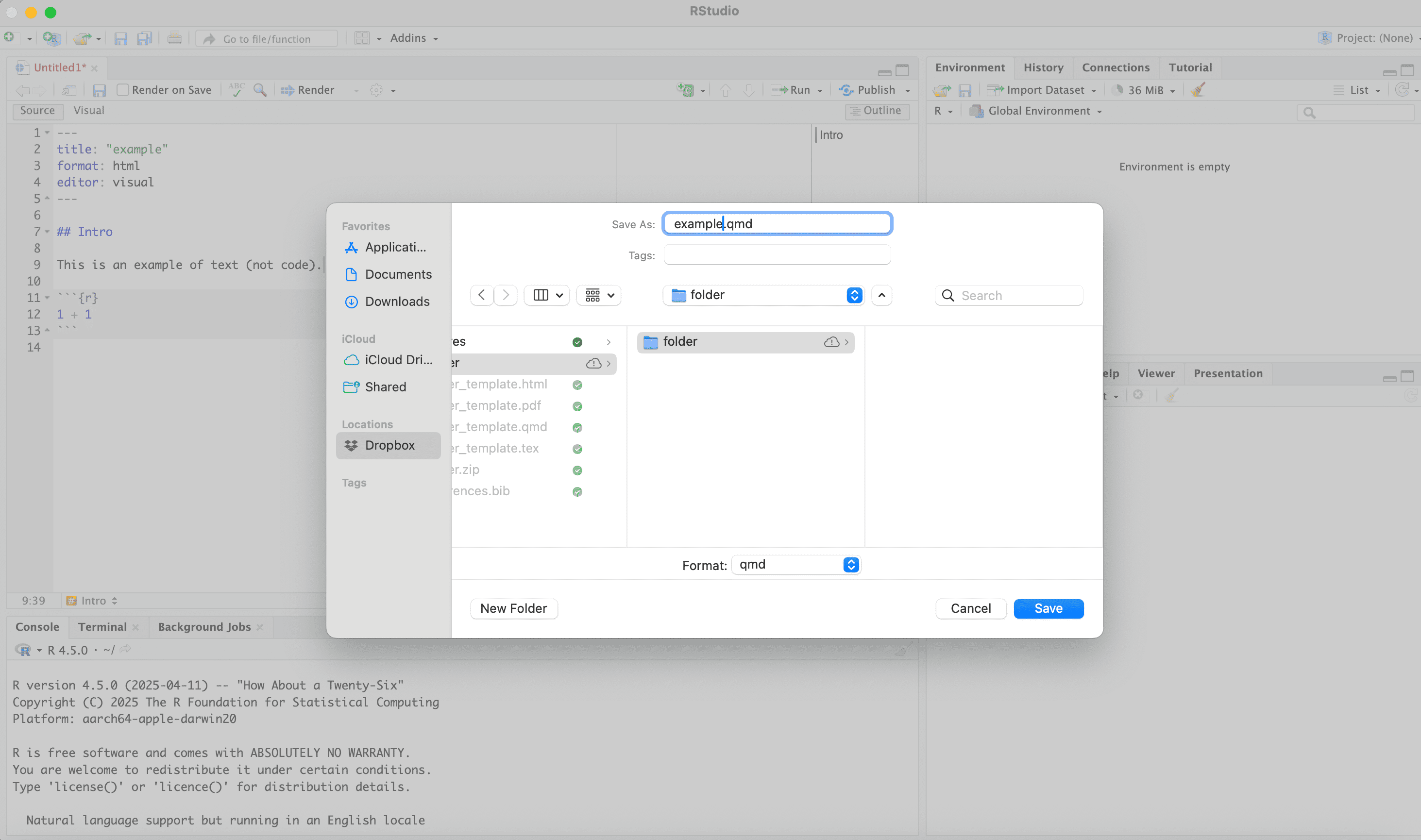The height and width of the screenshot is (840, 1421).
Task: Click the spell check ABC icon
Action: (236, 90)
